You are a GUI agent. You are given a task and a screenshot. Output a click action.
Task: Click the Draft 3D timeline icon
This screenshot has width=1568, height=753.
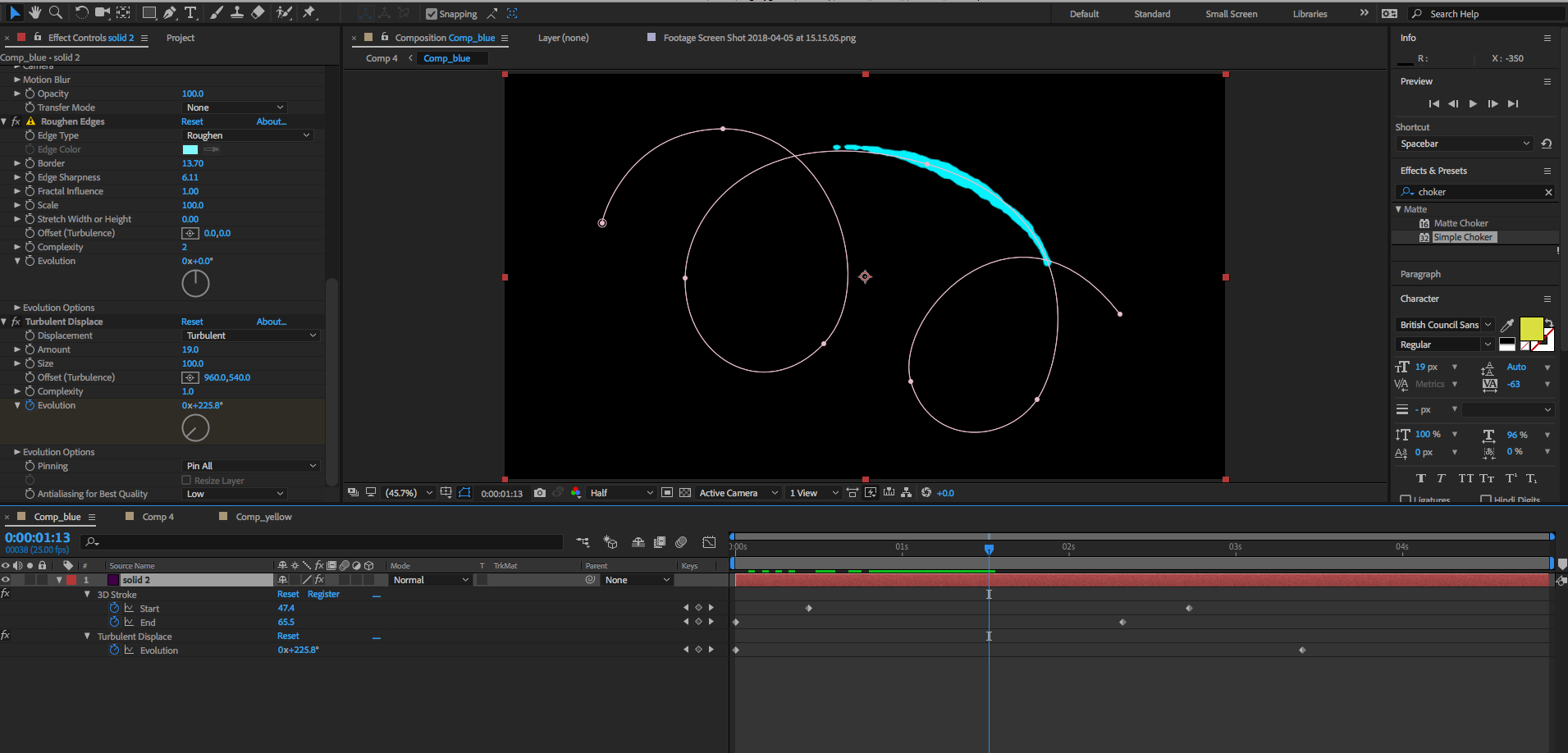(610, 542)
